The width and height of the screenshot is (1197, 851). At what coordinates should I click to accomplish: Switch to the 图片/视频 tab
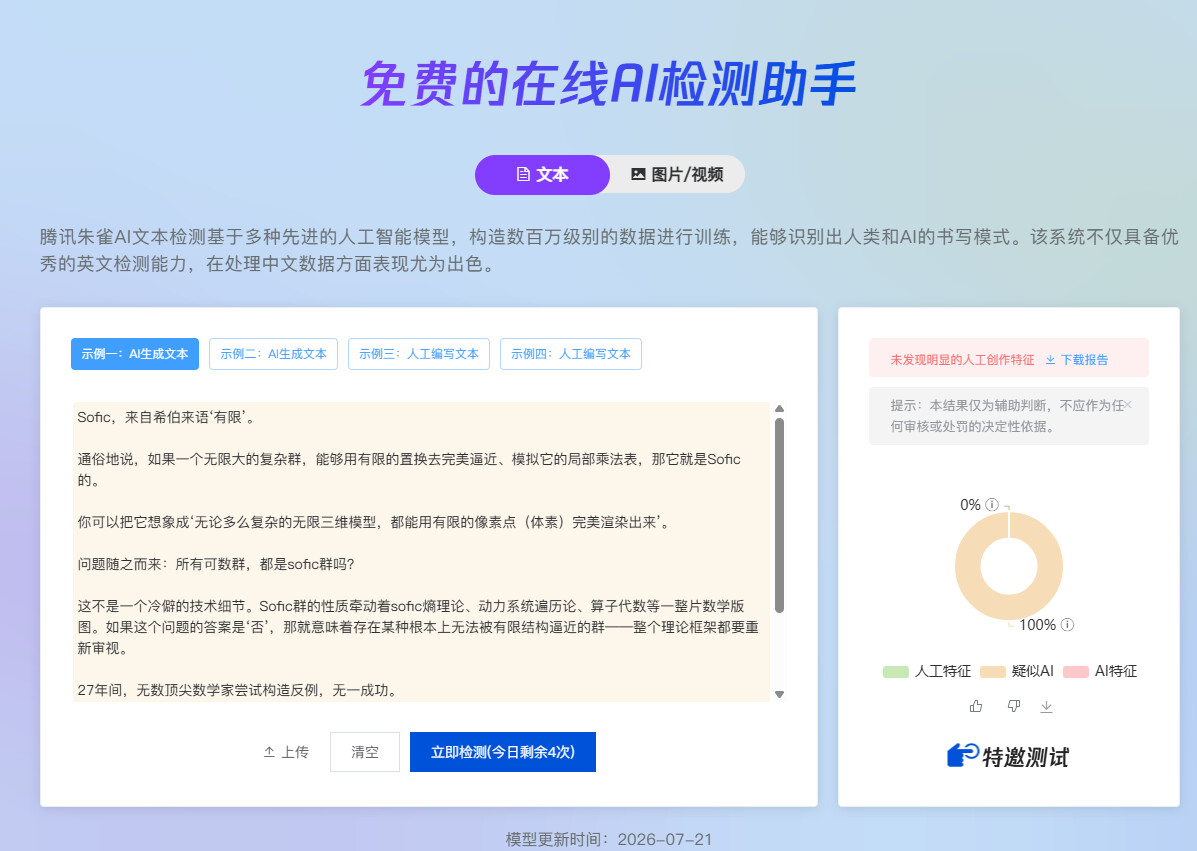point(677,175)
